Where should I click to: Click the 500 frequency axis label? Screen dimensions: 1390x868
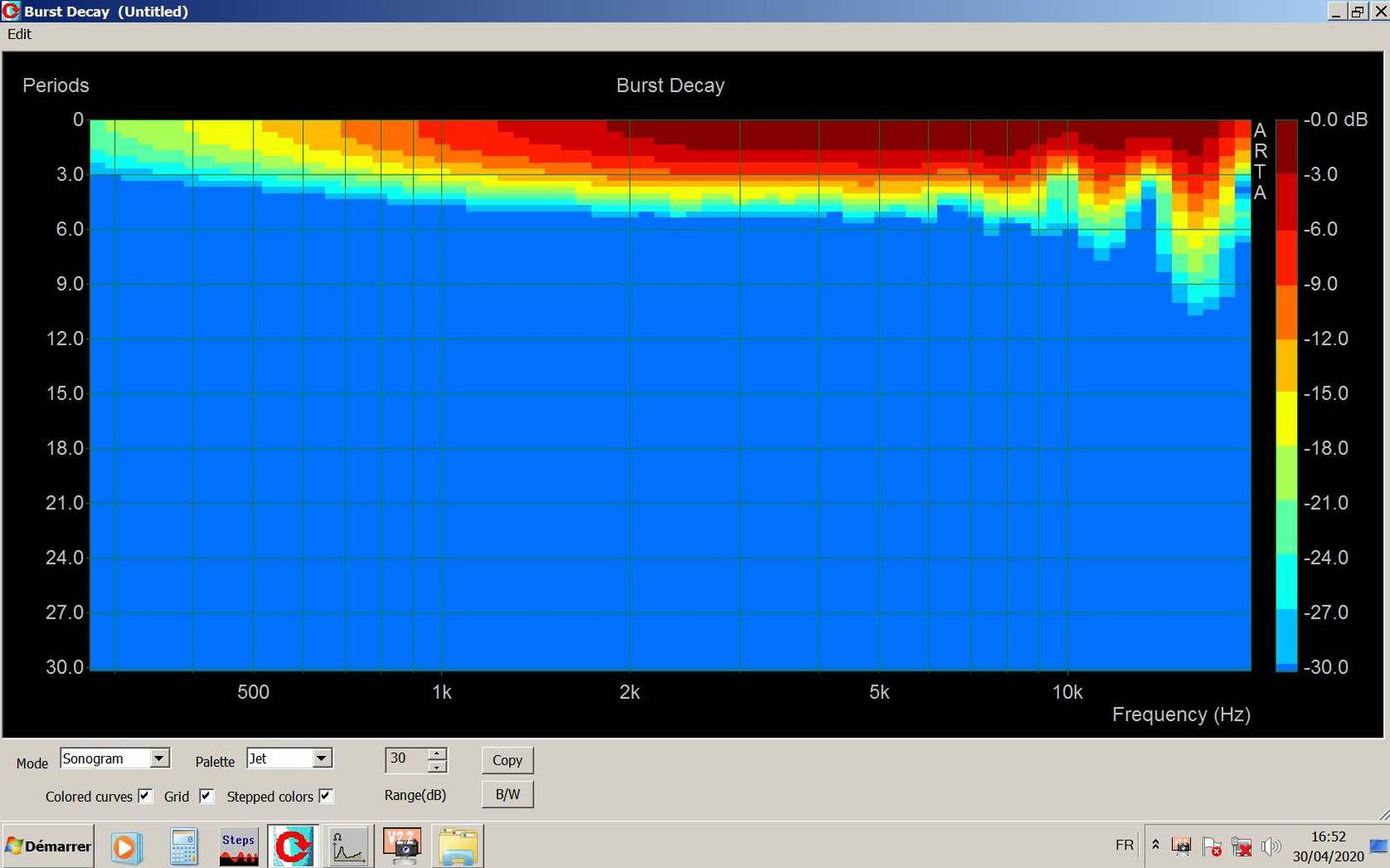[253, 692]
